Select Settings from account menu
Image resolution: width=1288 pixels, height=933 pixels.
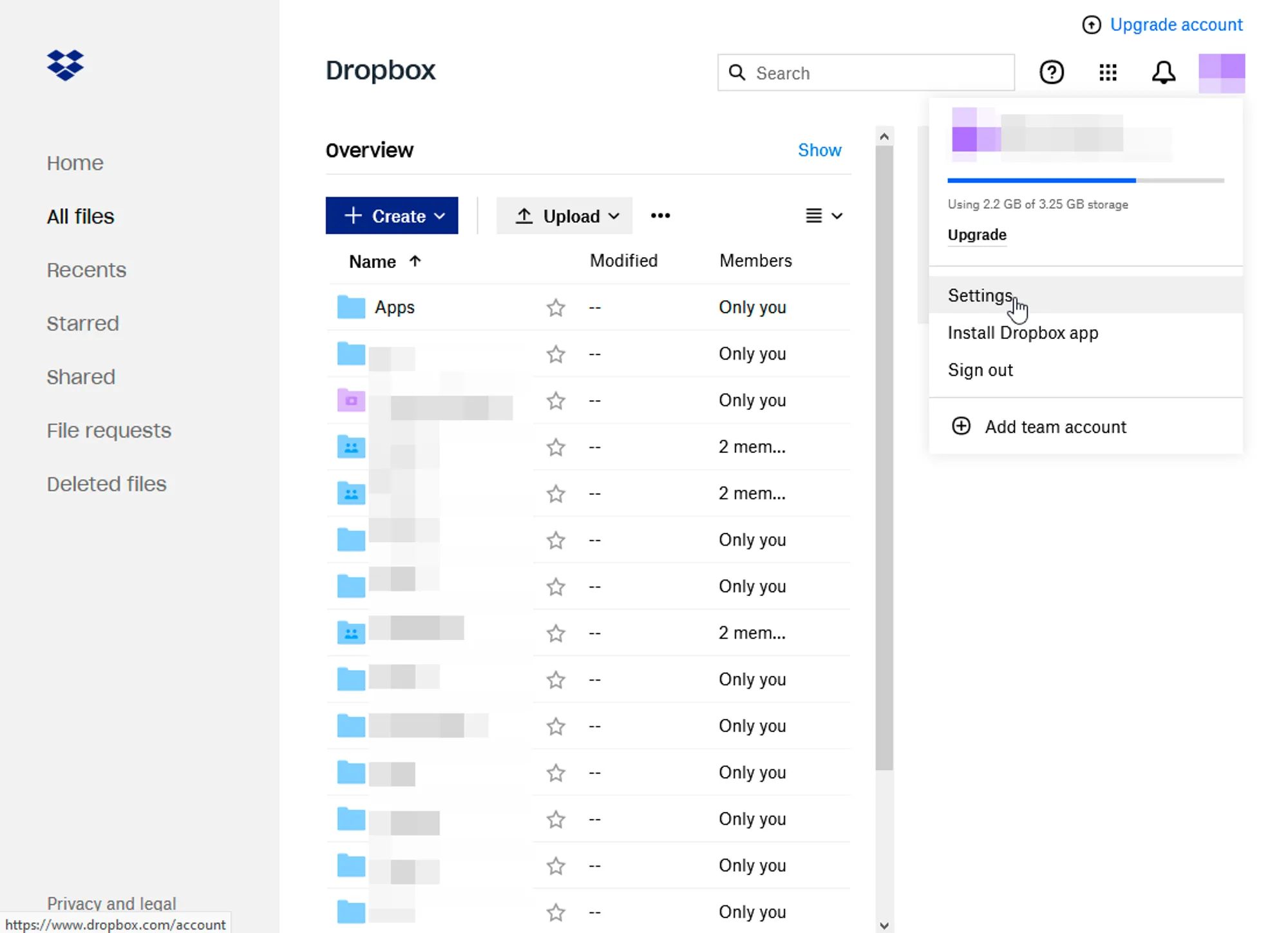(x=980, y=295)
